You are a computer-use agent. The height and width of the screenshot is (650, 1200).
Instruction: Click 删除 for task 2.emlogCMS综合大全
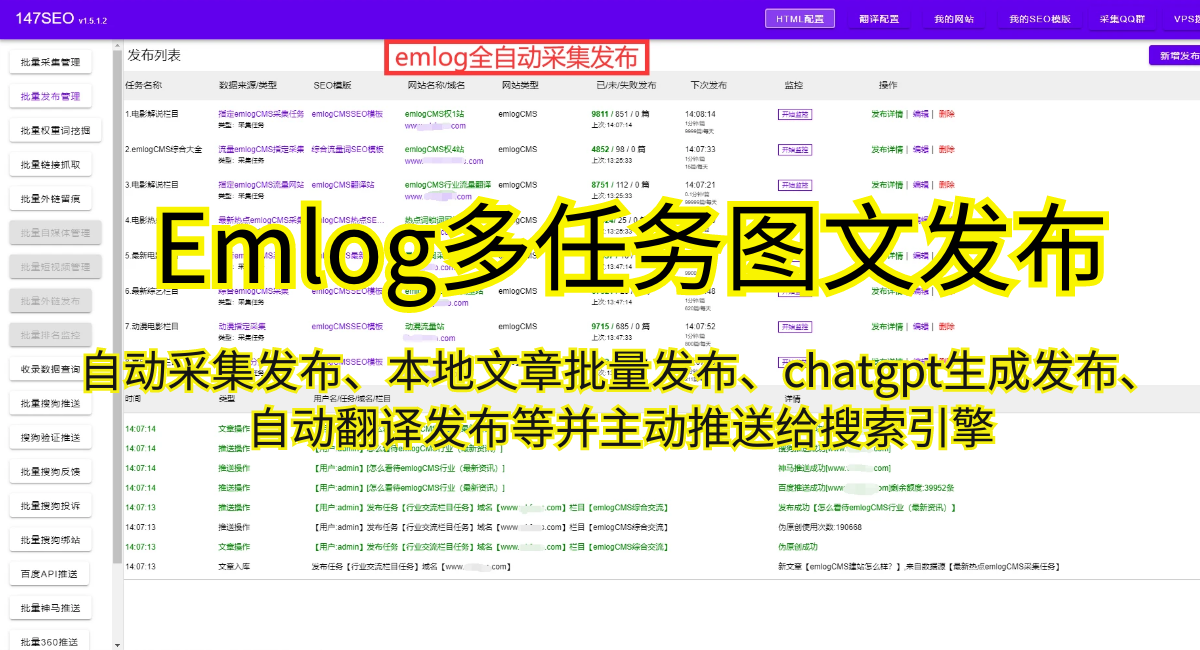[x=946, y=149]
